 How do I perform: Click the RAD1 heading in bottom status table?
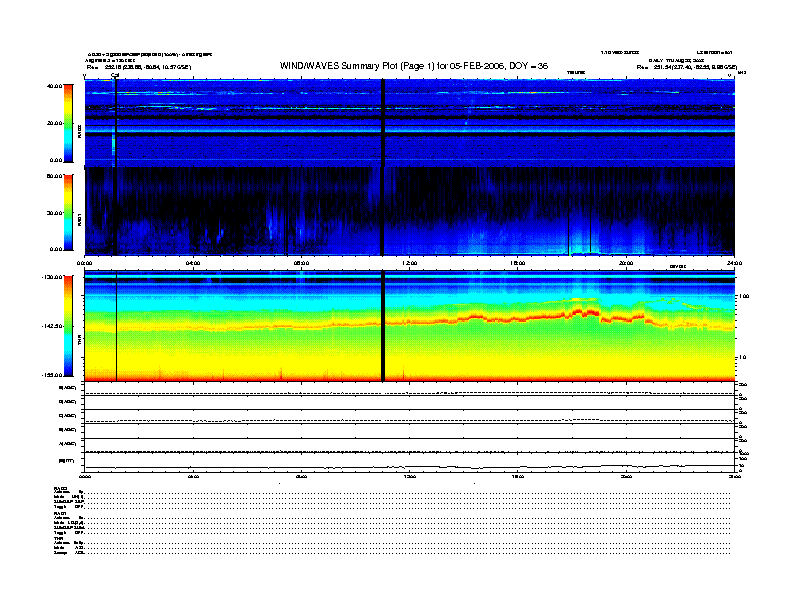[x=61, y=514]
